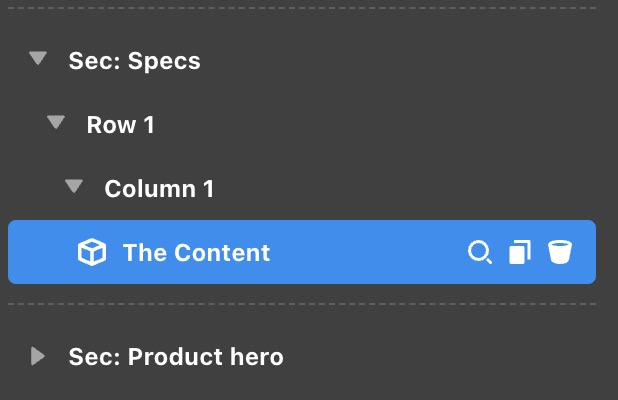Click empty space in highlighted Content row

tap(370, 253)
